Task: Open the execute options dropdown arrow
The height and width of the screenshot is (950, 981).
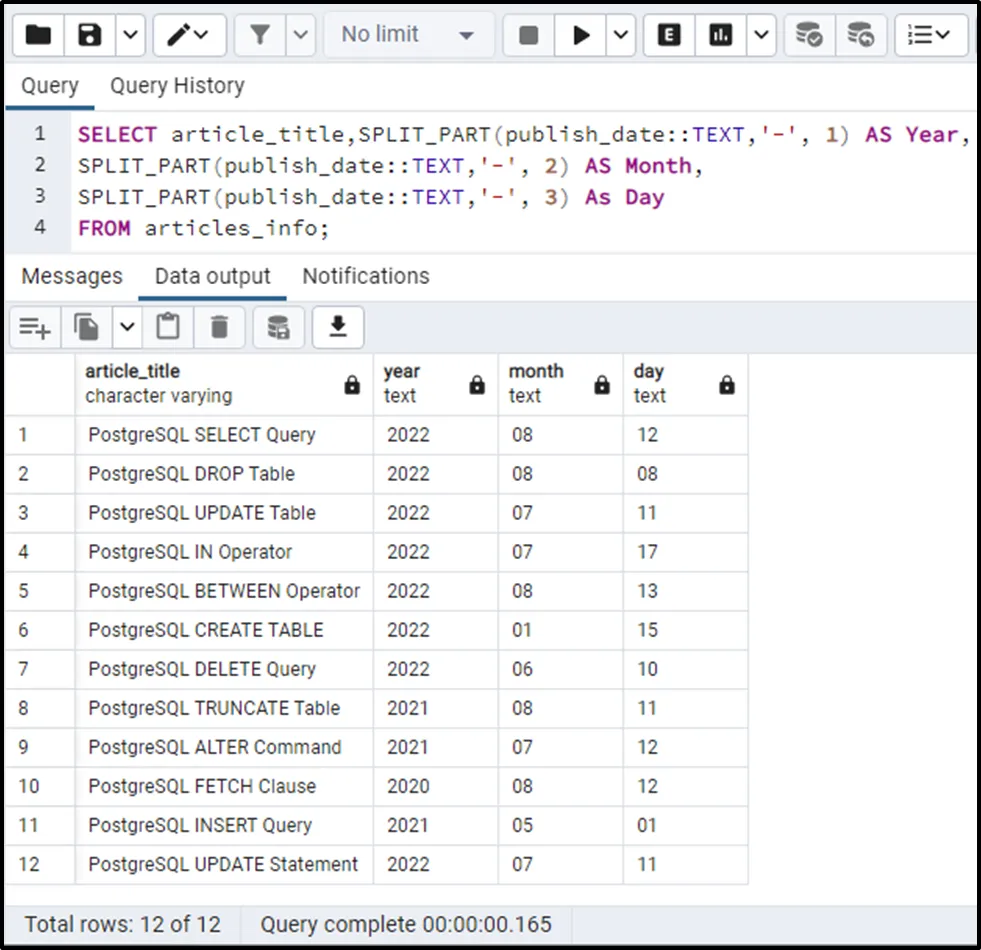Action: tap(620, 35)
